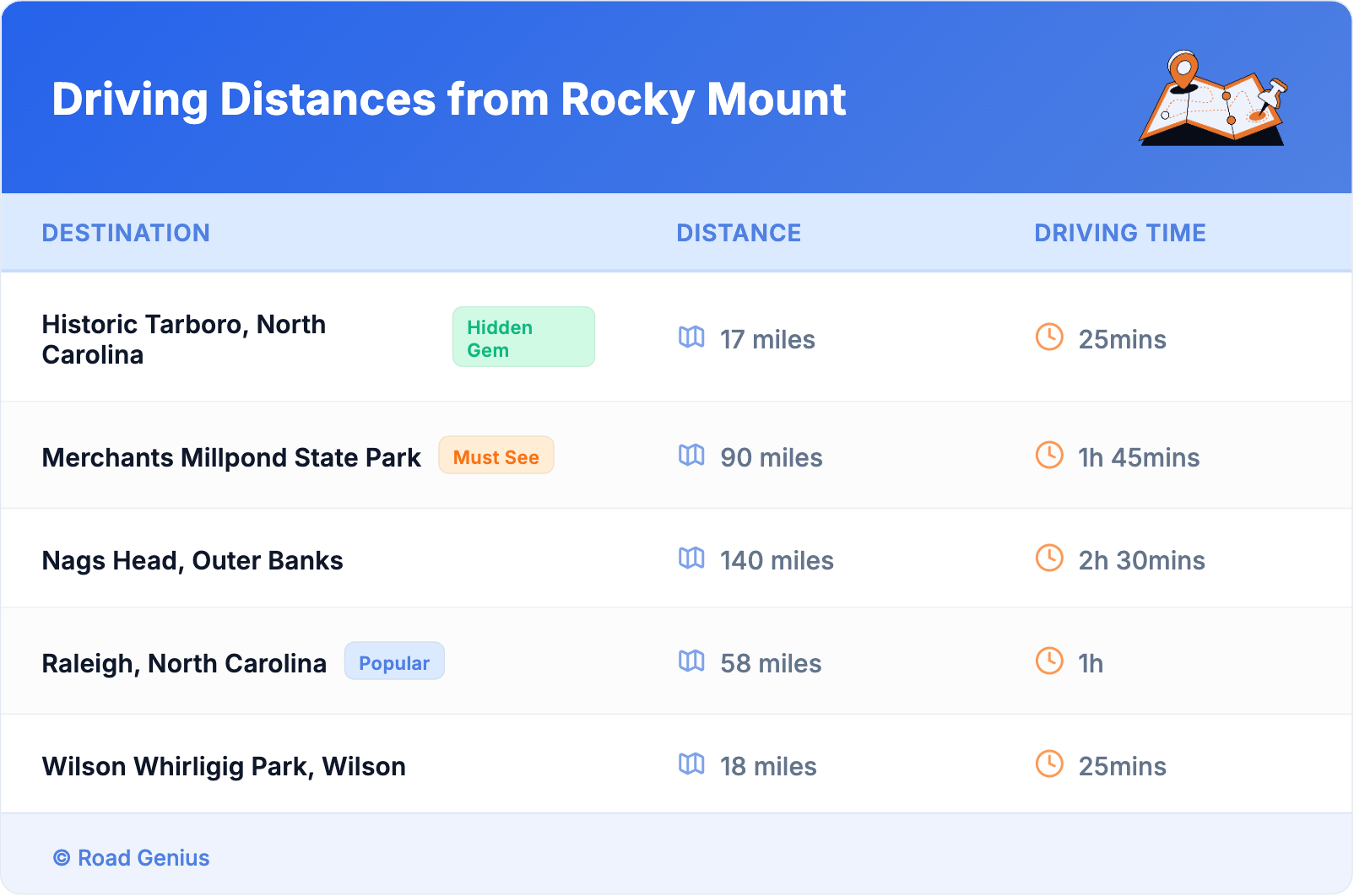This screenshot has height=896, width=1354.
Task: Click map icon beside 18 miles
Action: tap(691, 764)
